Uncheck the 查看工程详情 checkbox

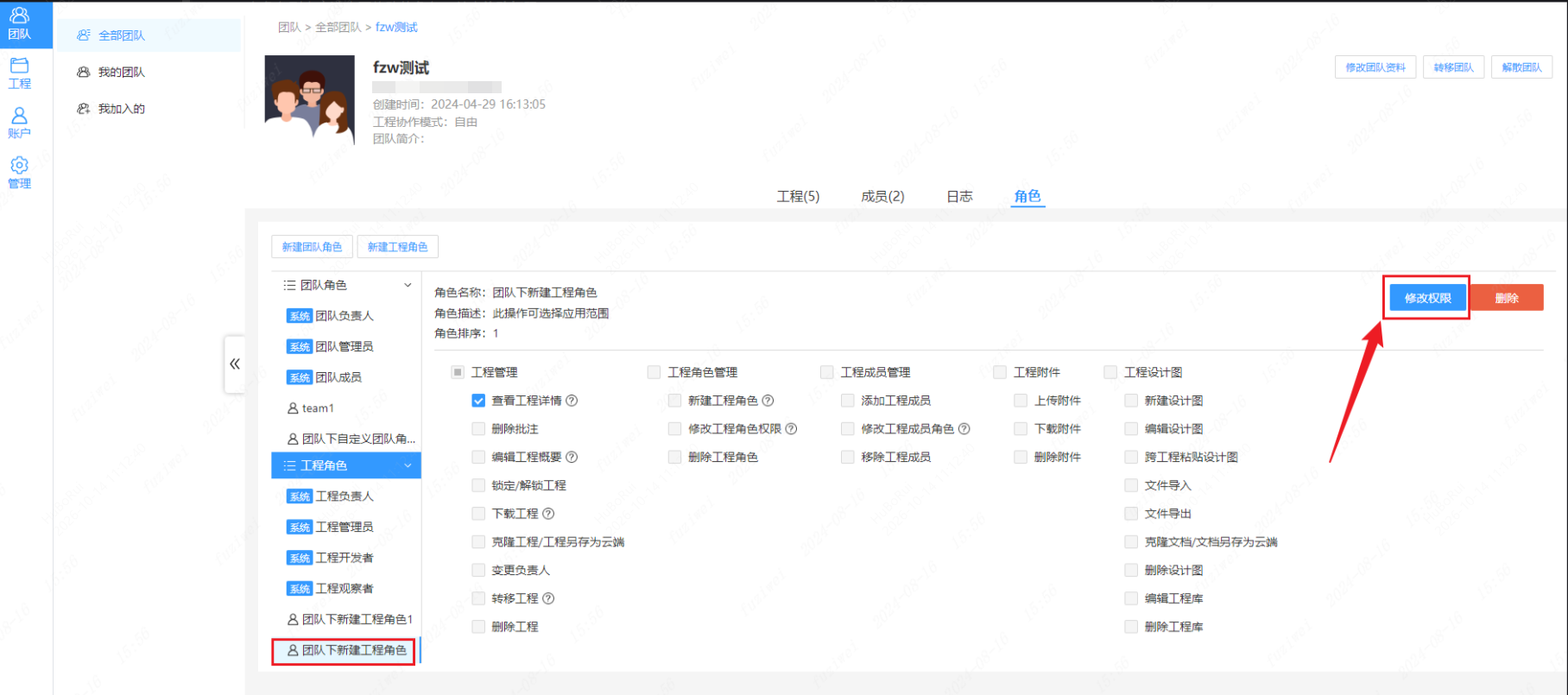(478, 401)
